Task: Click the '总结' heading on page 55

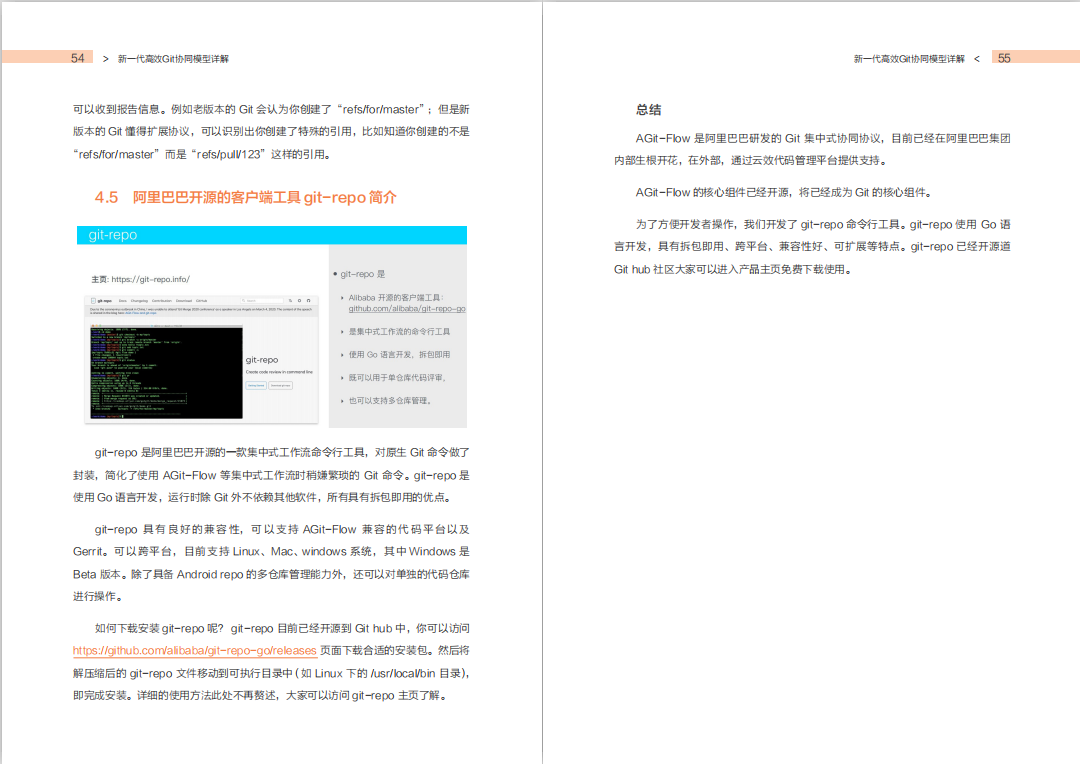Action: point(648,110)
